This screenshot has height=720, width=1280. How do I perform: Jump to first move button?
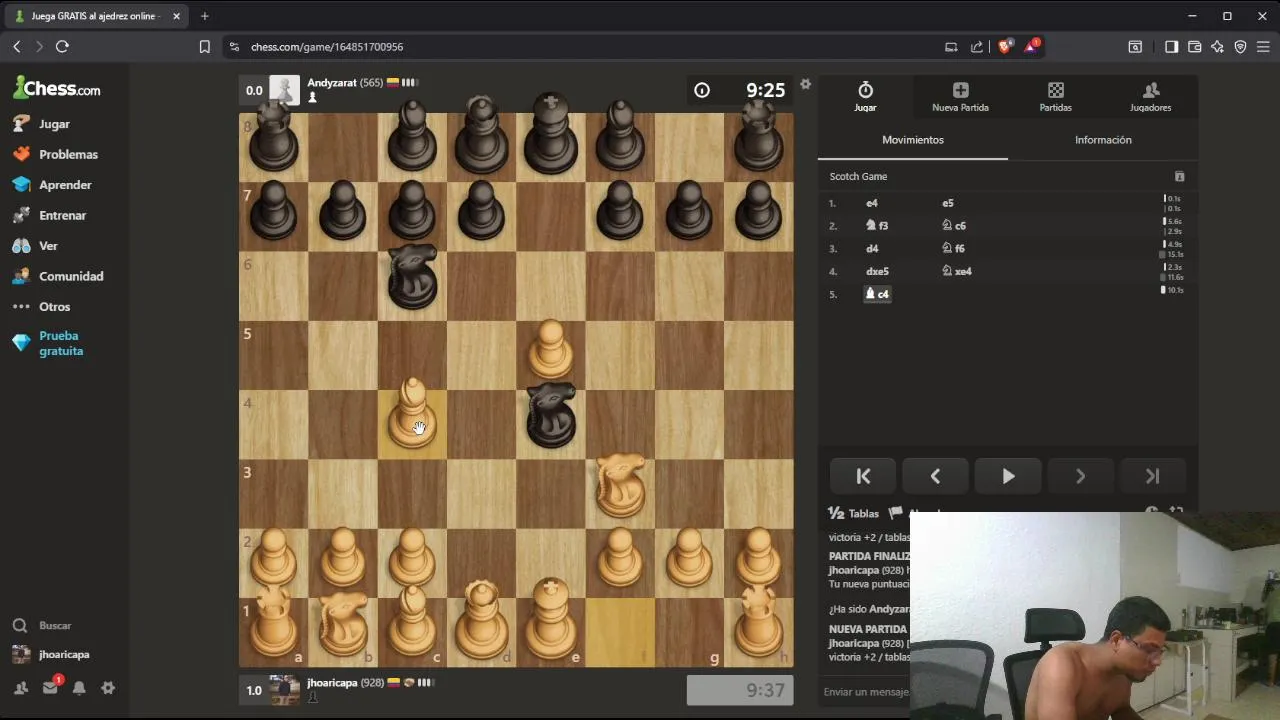click(x=863, y=477)
